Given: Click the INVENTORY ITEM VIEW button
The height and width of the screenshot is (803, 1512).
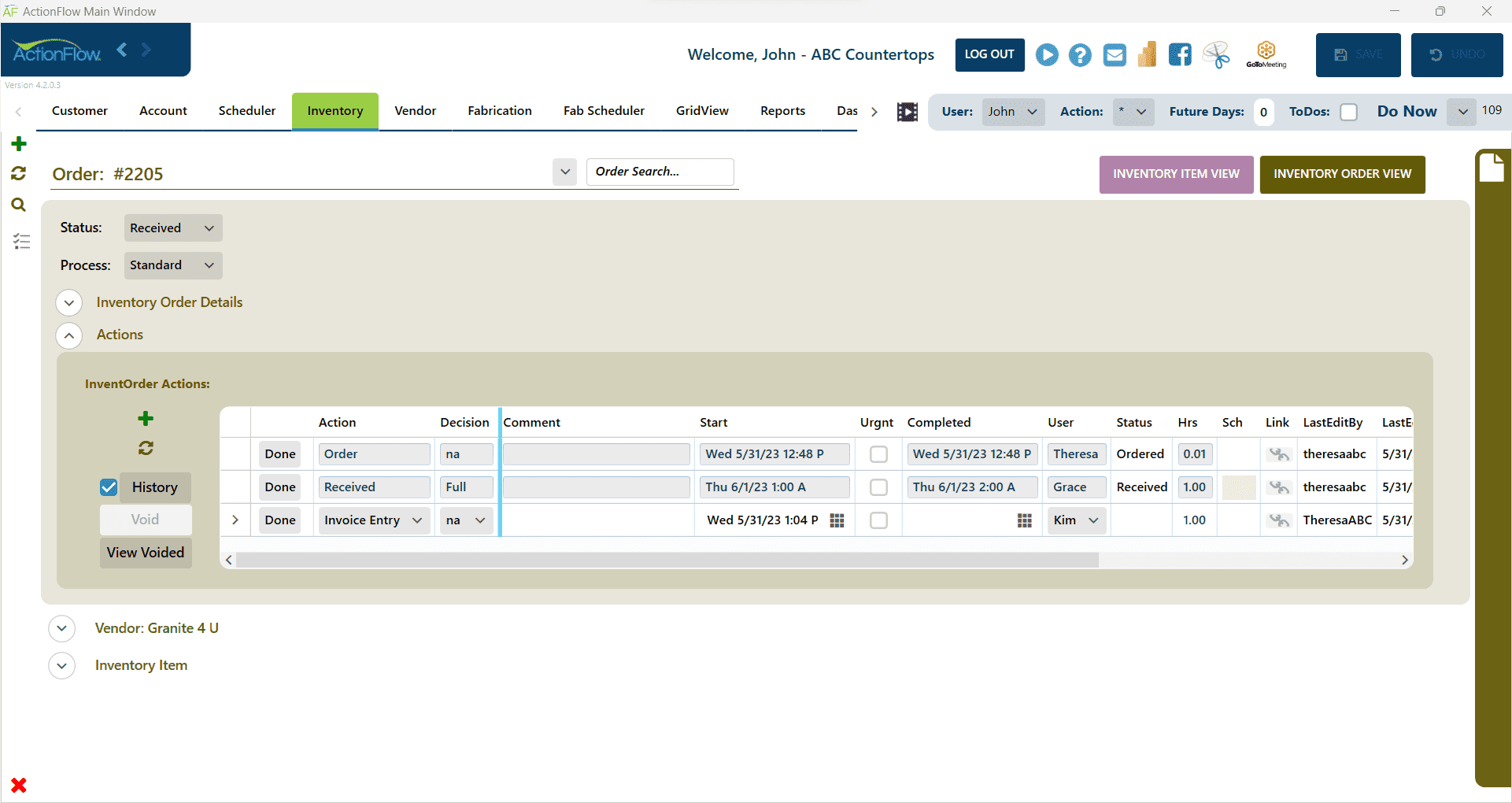Looking at the screenshot, I should click(1175, 174).
